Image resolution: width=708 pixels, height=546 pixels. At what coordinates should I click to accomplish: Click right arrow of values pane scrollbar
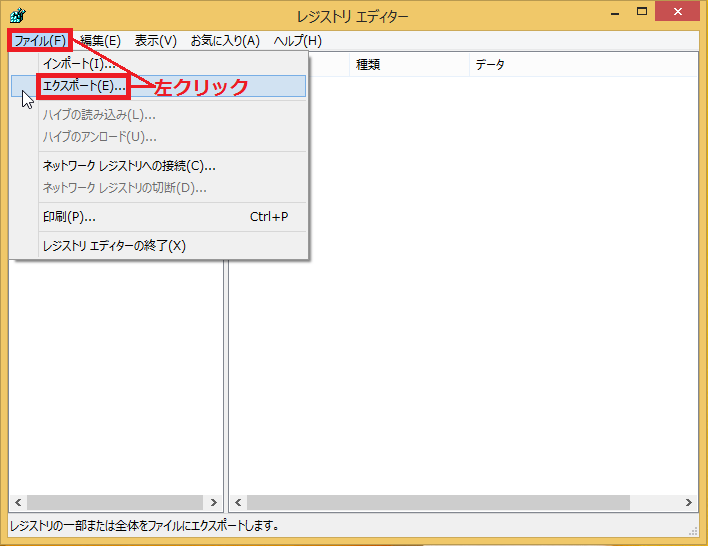(x=689, y=502)
